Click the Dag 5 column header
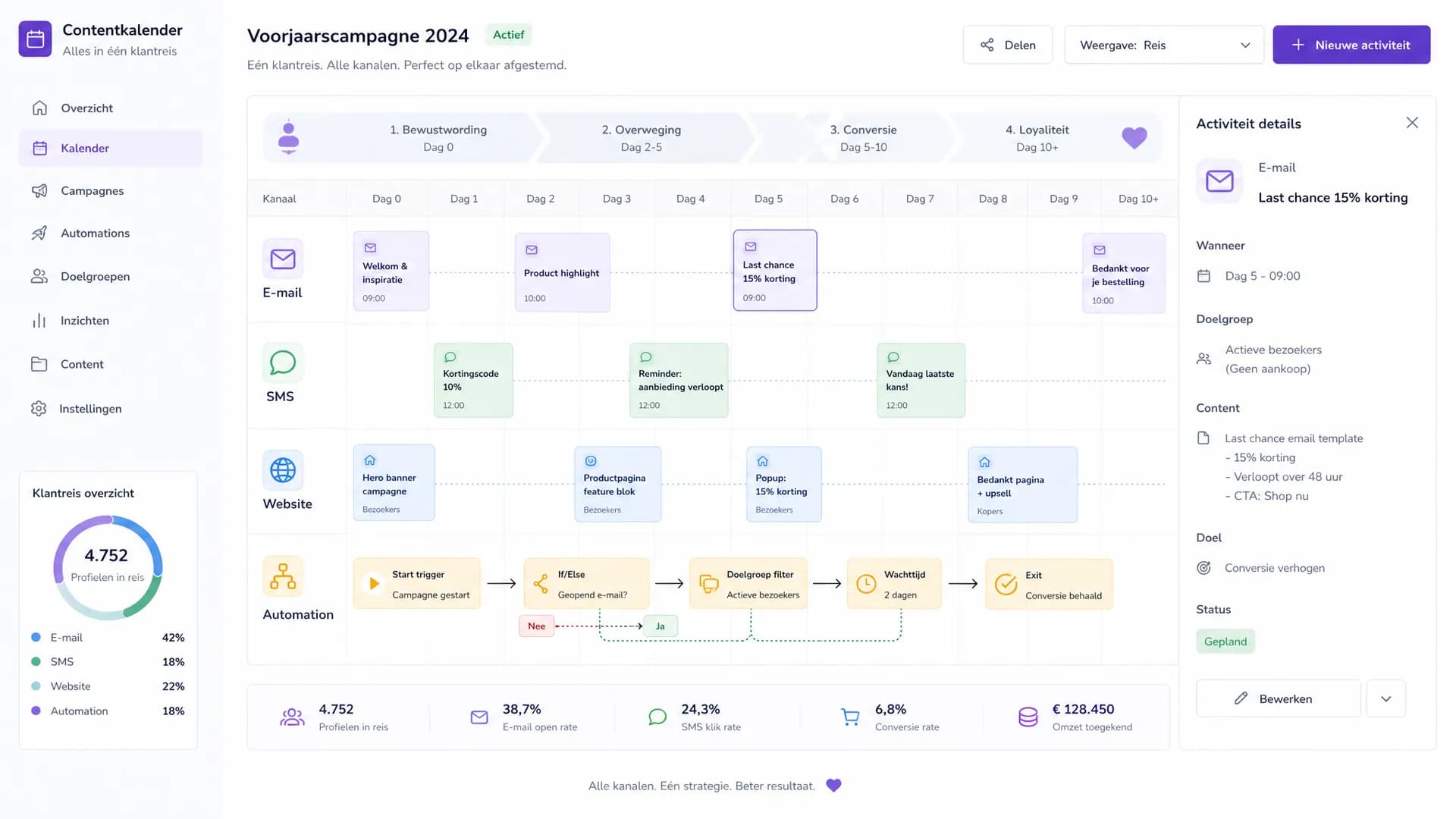The image size is (1456, 819). click(768, 199)
